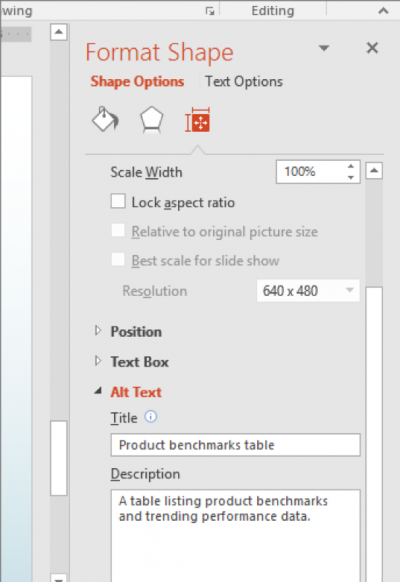Collapse the ribbon with the up chevron

click(383, 11)
